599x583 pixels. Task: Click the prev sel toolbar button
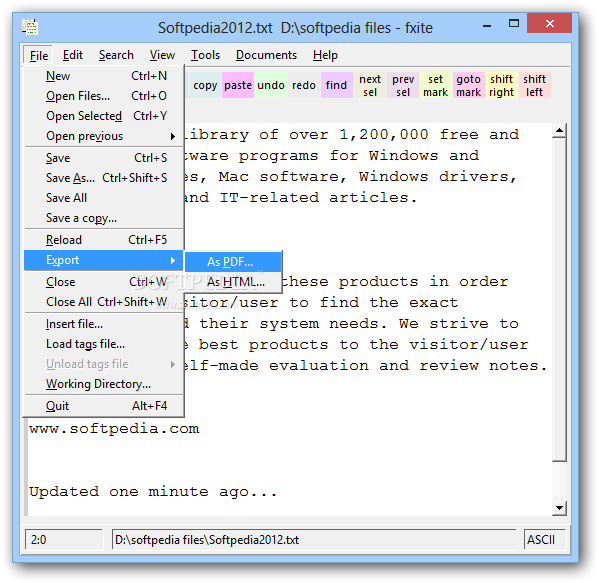[403, 85]
